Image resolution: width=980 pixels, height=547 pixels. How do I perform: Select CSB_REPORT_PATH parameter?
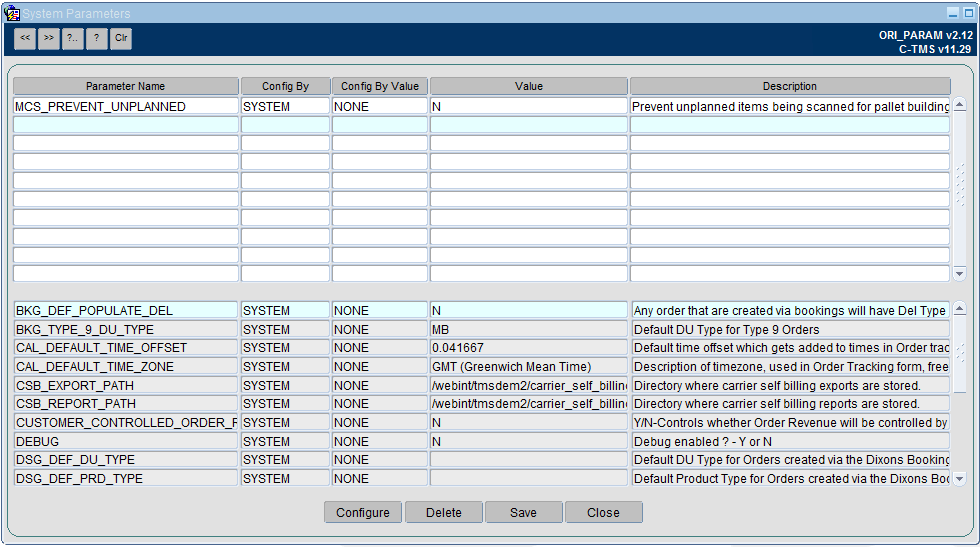click(126, 404)
